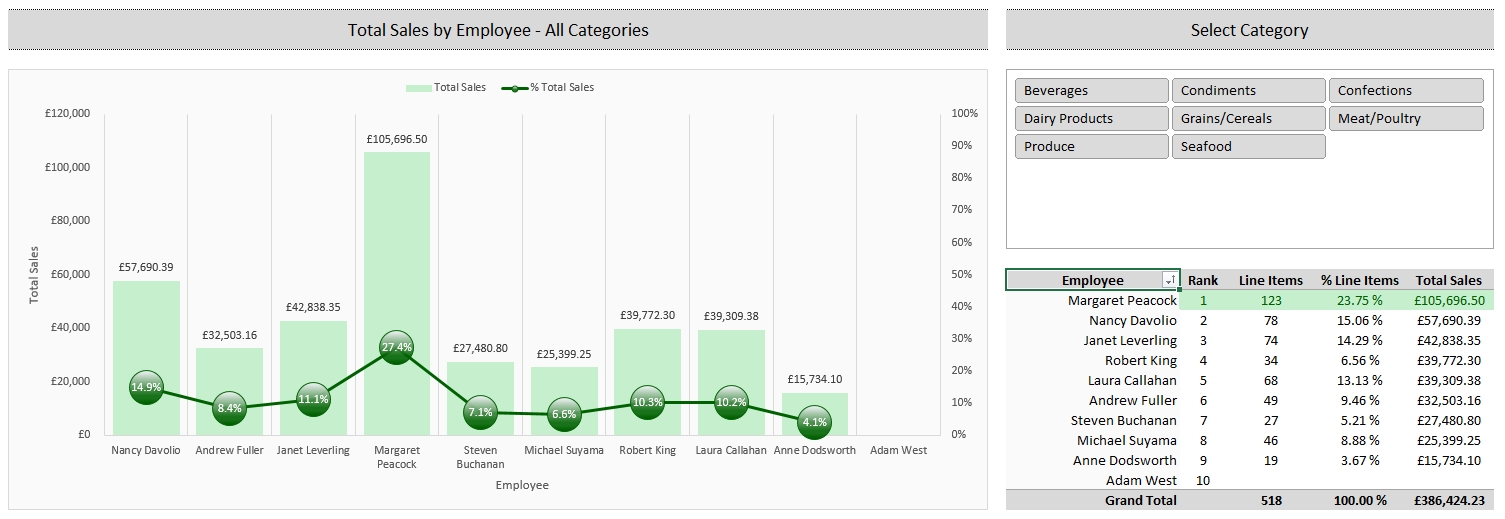The image size is (1505, 519).
Task: Filter sales by Seafood category
Action: (x=1248, y=147)
